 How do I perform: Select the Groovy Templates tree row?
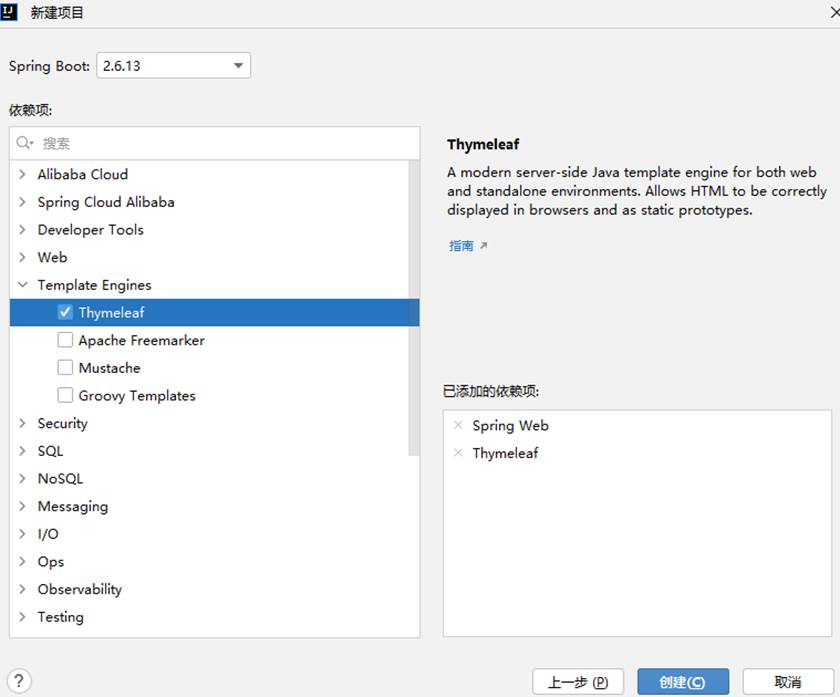214,395
